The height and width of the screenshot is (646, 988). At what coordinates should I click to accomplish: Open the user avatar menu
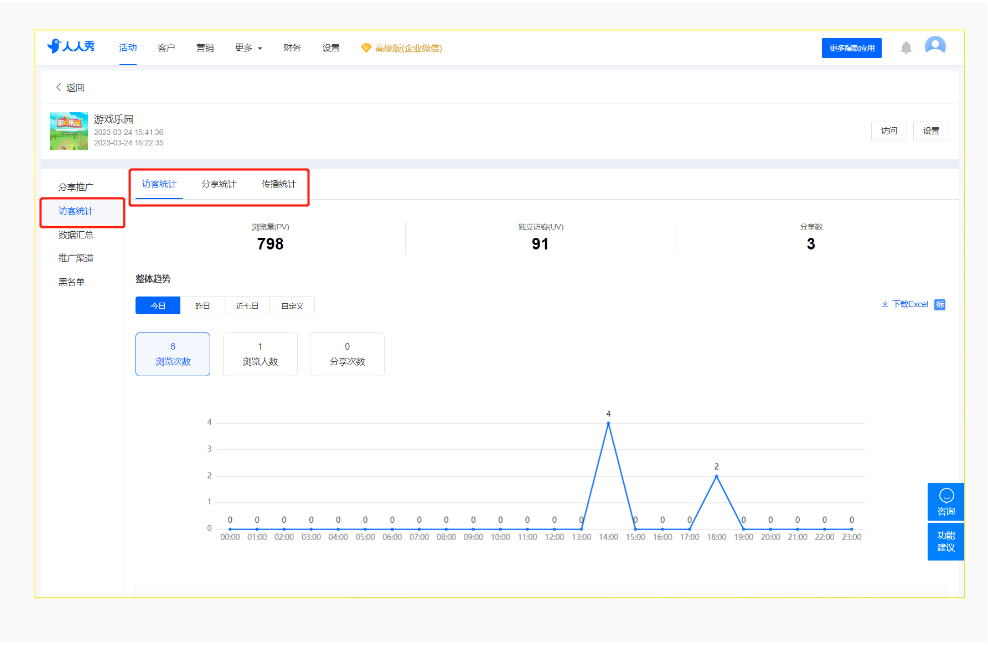tap(935, 46)
